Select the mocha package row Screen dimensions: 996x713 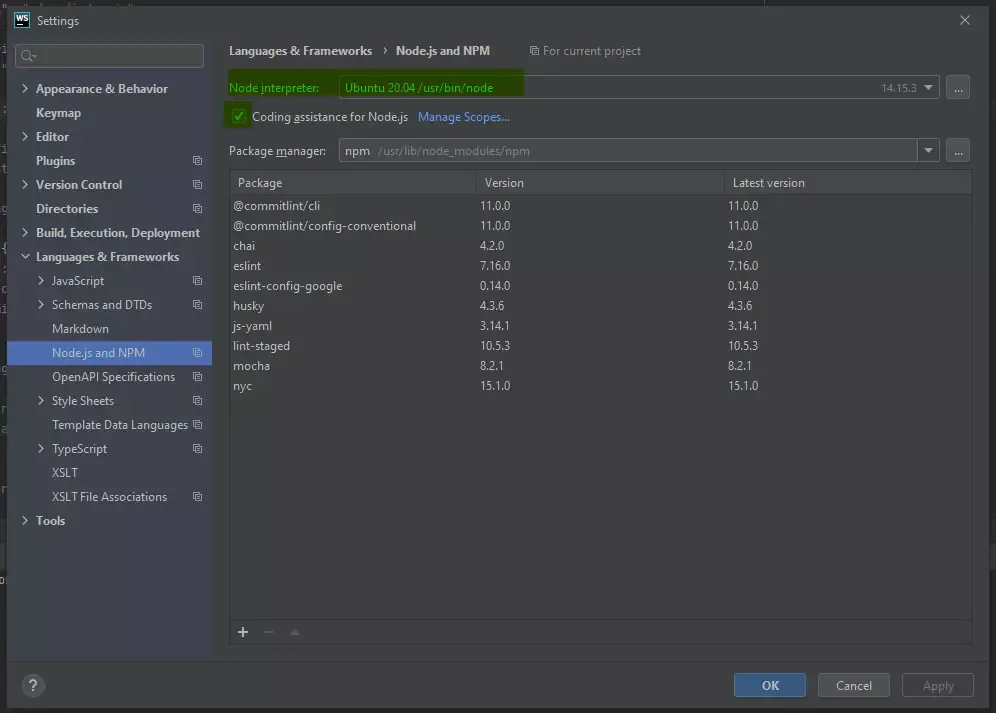600,366
